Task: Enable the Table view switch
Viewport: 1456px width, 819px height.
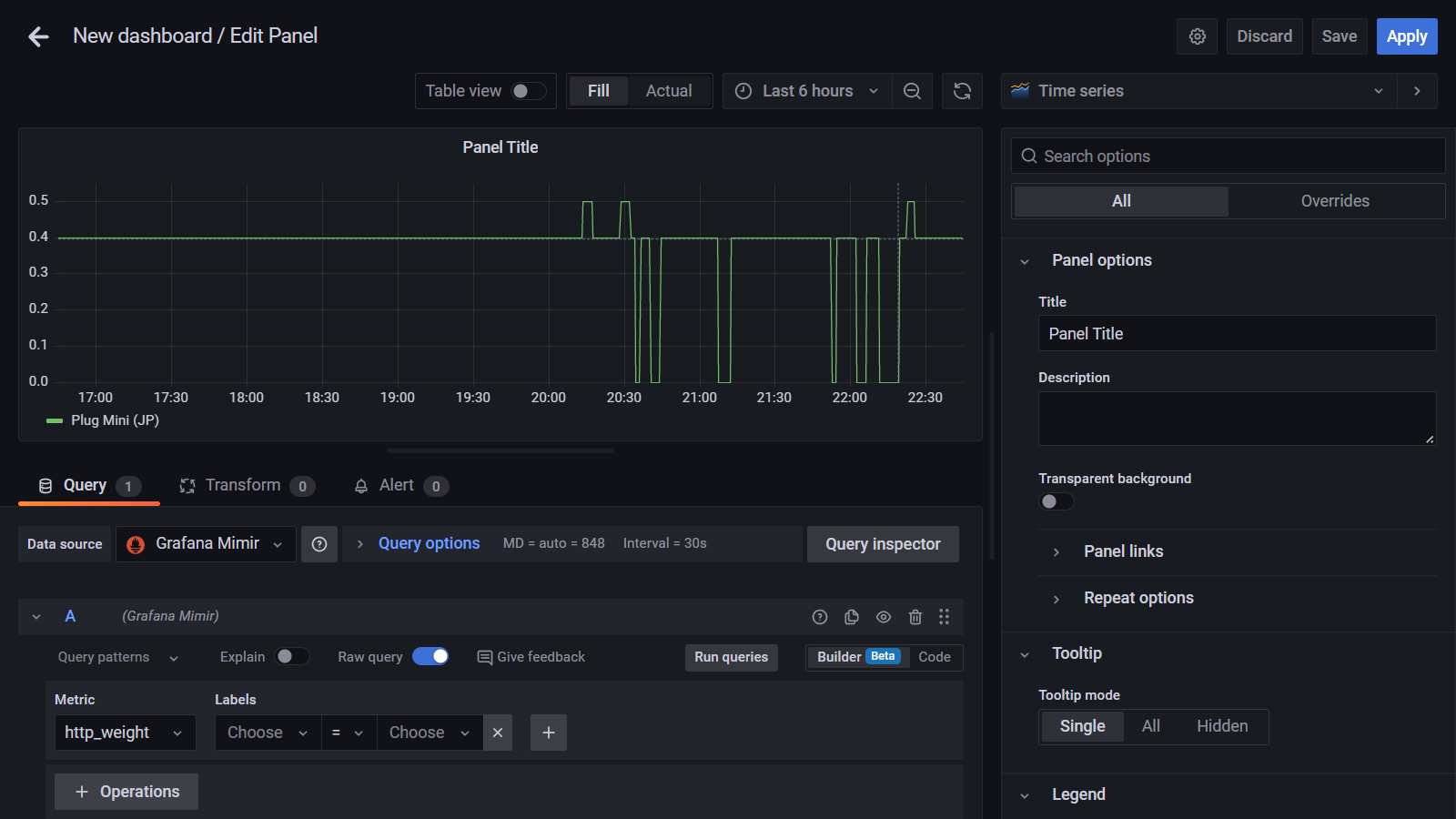Action: (x=529, y=91)
